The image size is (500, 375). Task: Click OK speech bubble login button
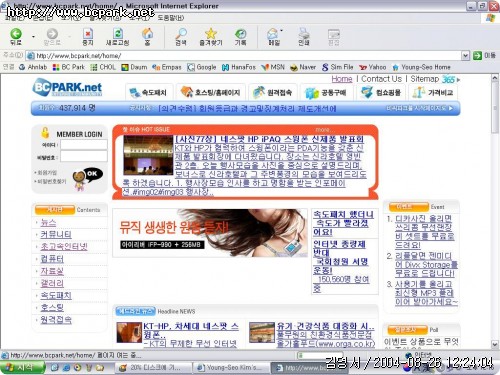(x=92, y=174)
